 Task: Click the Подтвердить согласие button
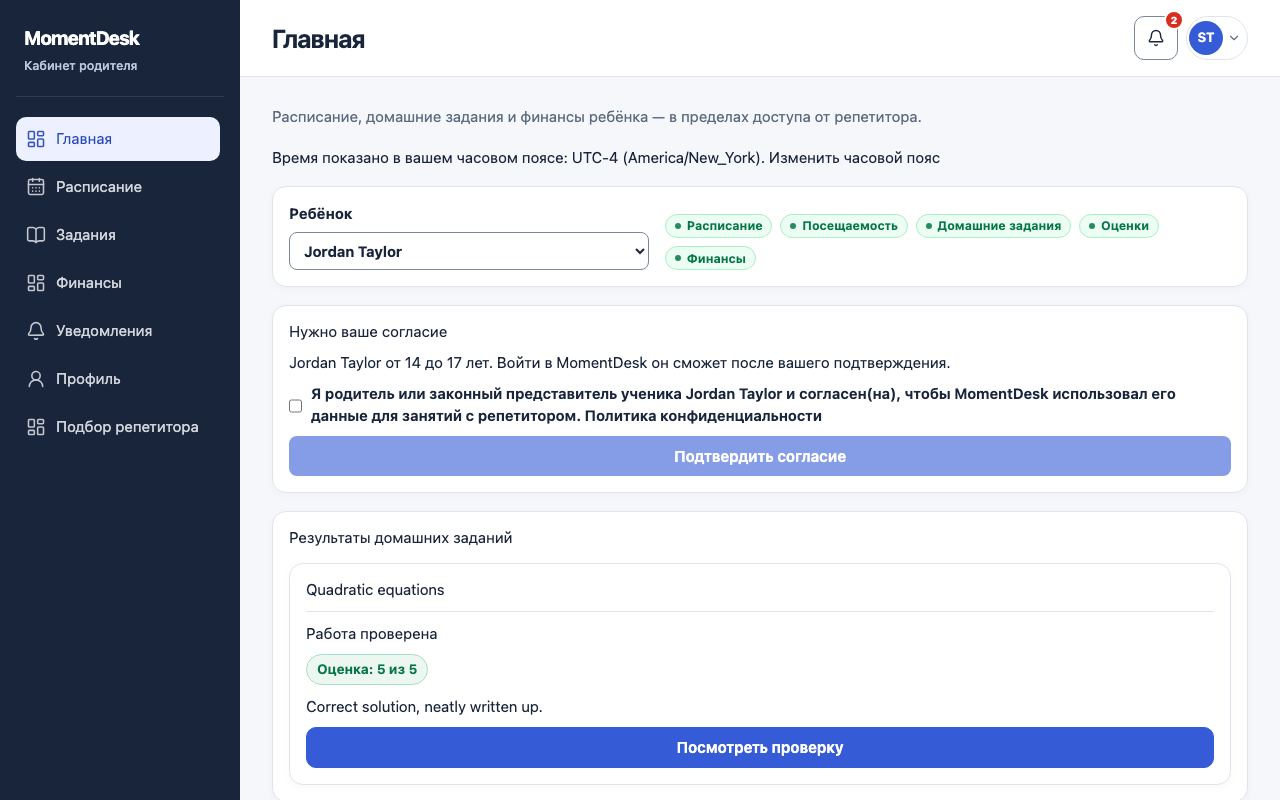pos(760,456)
